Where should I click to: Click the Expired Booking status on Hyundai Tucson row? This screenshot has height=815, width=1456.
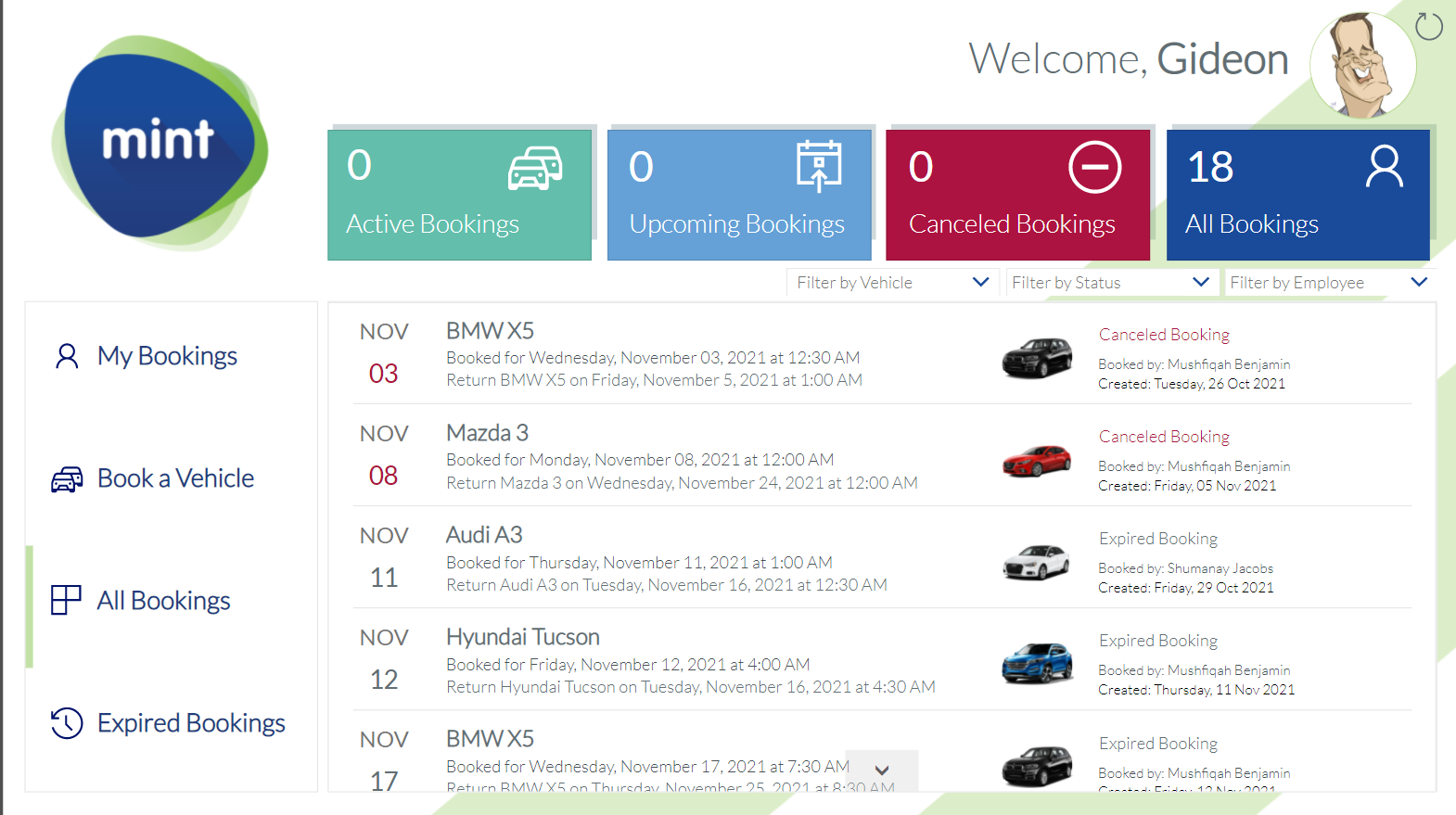point(1158,641)
